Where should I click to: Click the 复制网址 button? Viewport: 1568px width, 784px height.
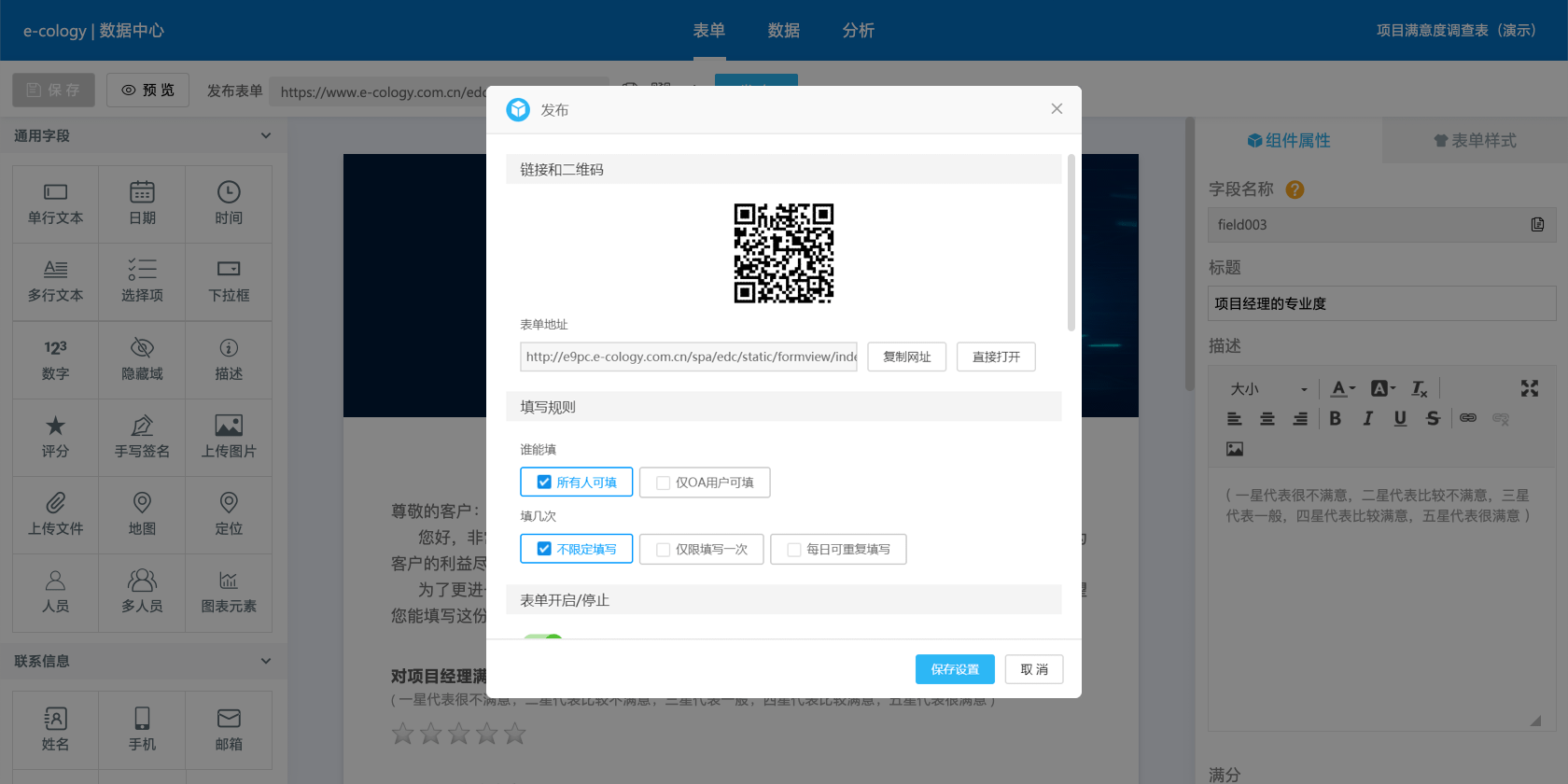point(907,357)
